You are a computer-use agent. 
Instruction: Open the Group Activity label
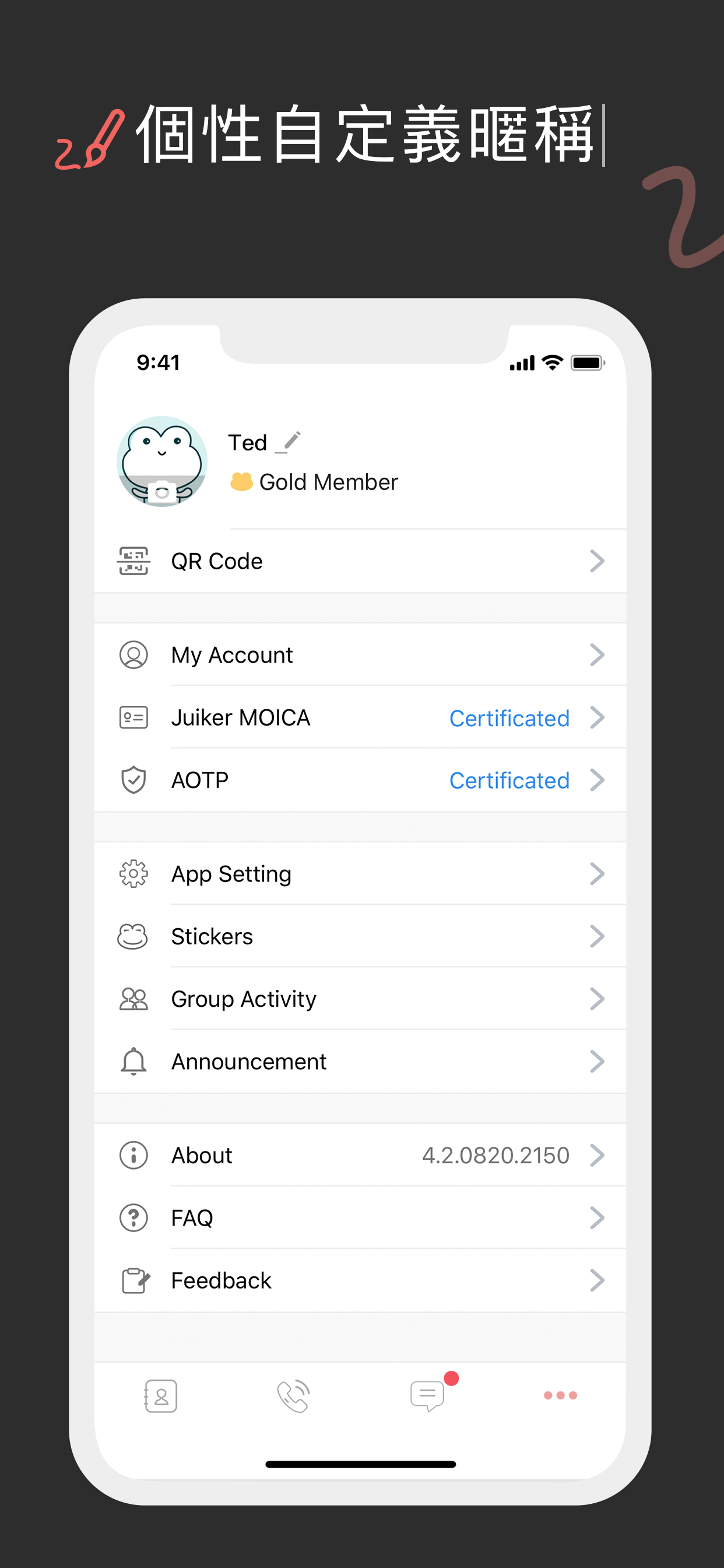click(243, 999)
